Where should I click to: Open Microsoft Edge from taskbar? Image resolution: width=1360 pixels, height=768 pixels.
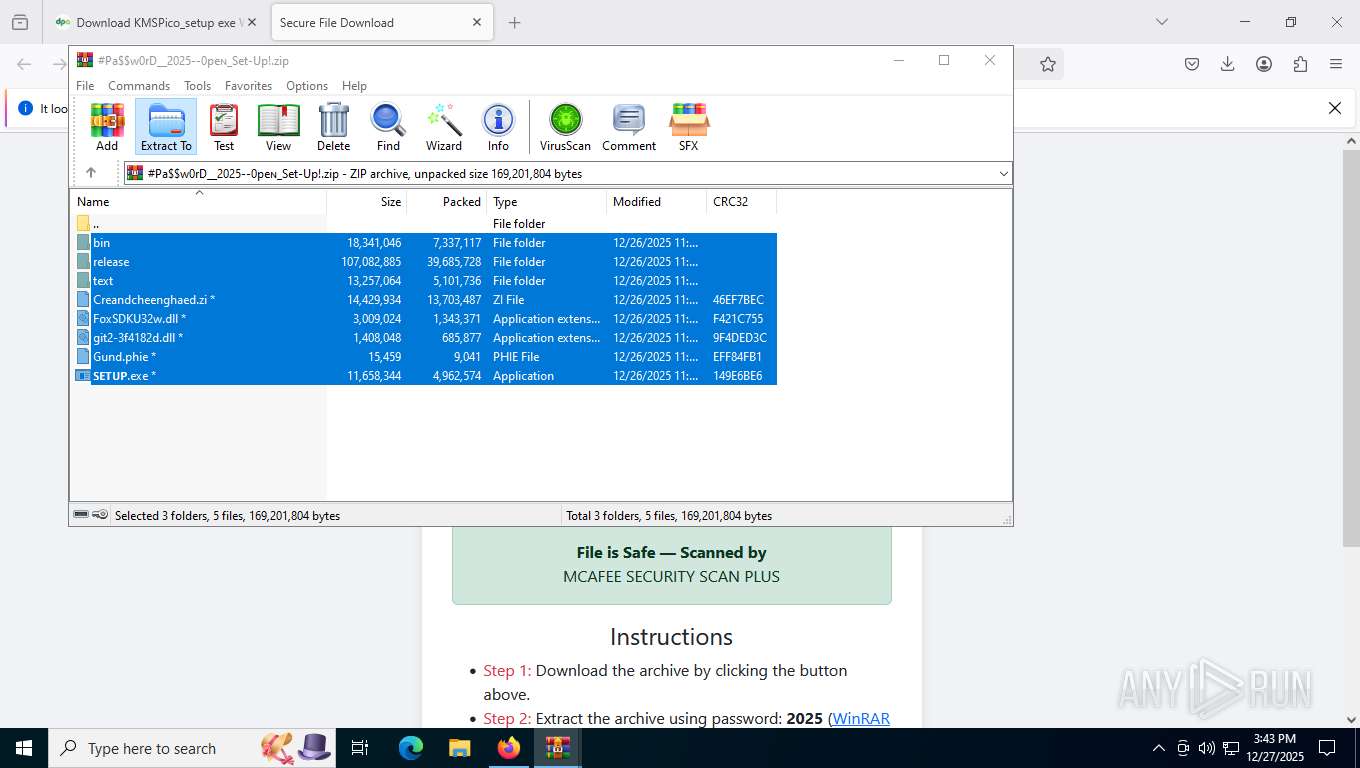tap(411, 748)
